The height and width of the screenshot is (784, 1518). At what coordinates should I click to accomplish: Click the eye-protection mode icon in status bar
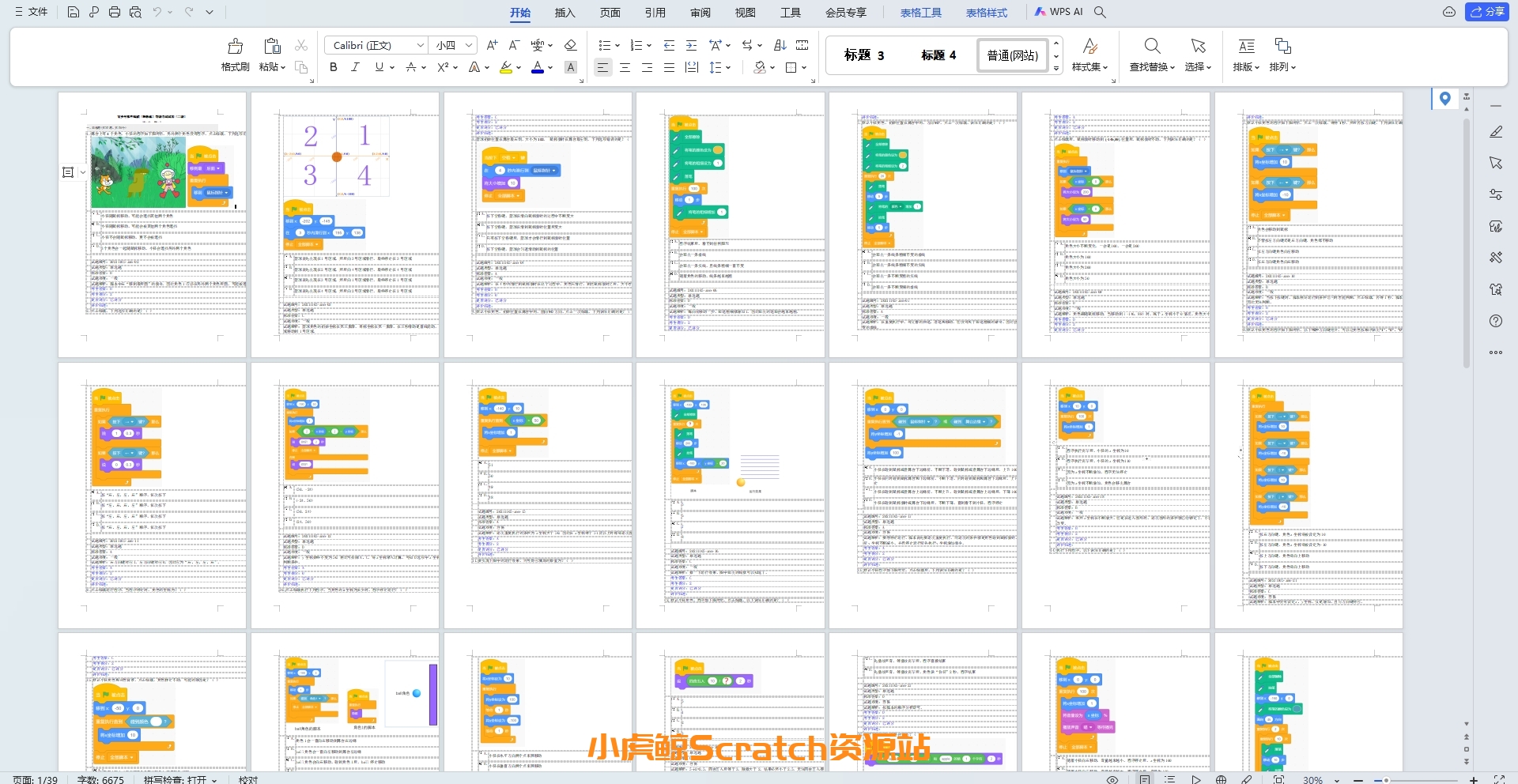pos(1112,779)
